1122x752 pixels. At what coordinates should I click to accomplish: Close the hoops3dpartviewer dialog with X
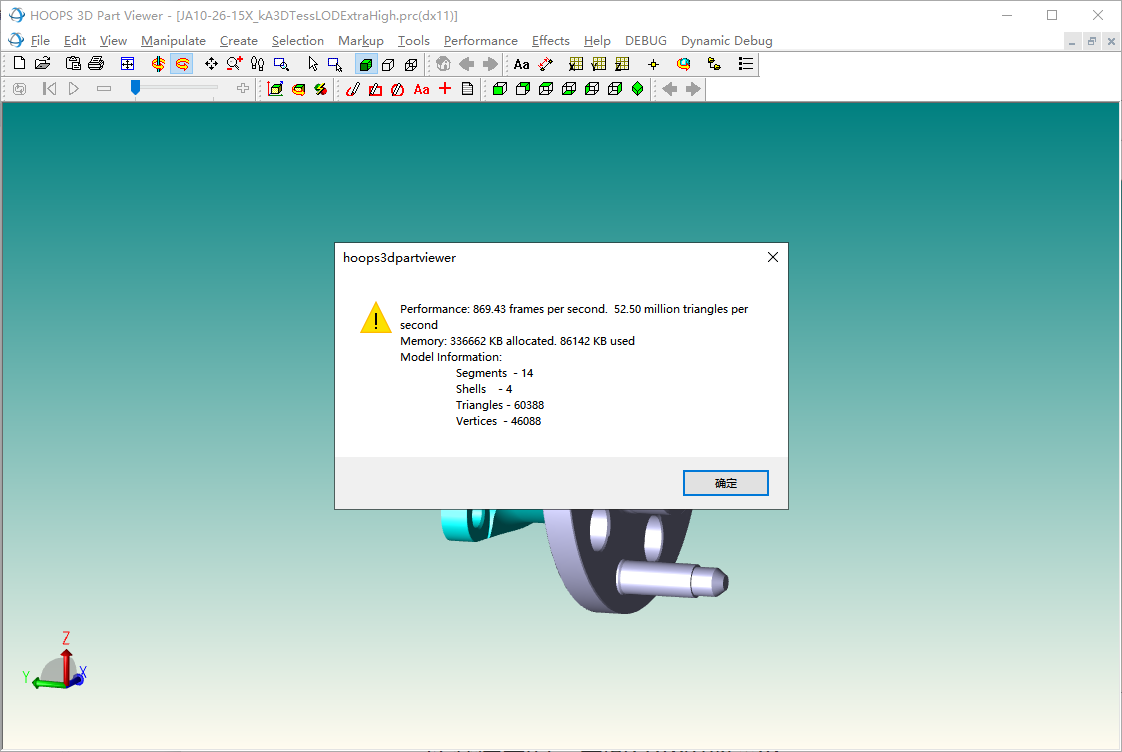point(773,257)
